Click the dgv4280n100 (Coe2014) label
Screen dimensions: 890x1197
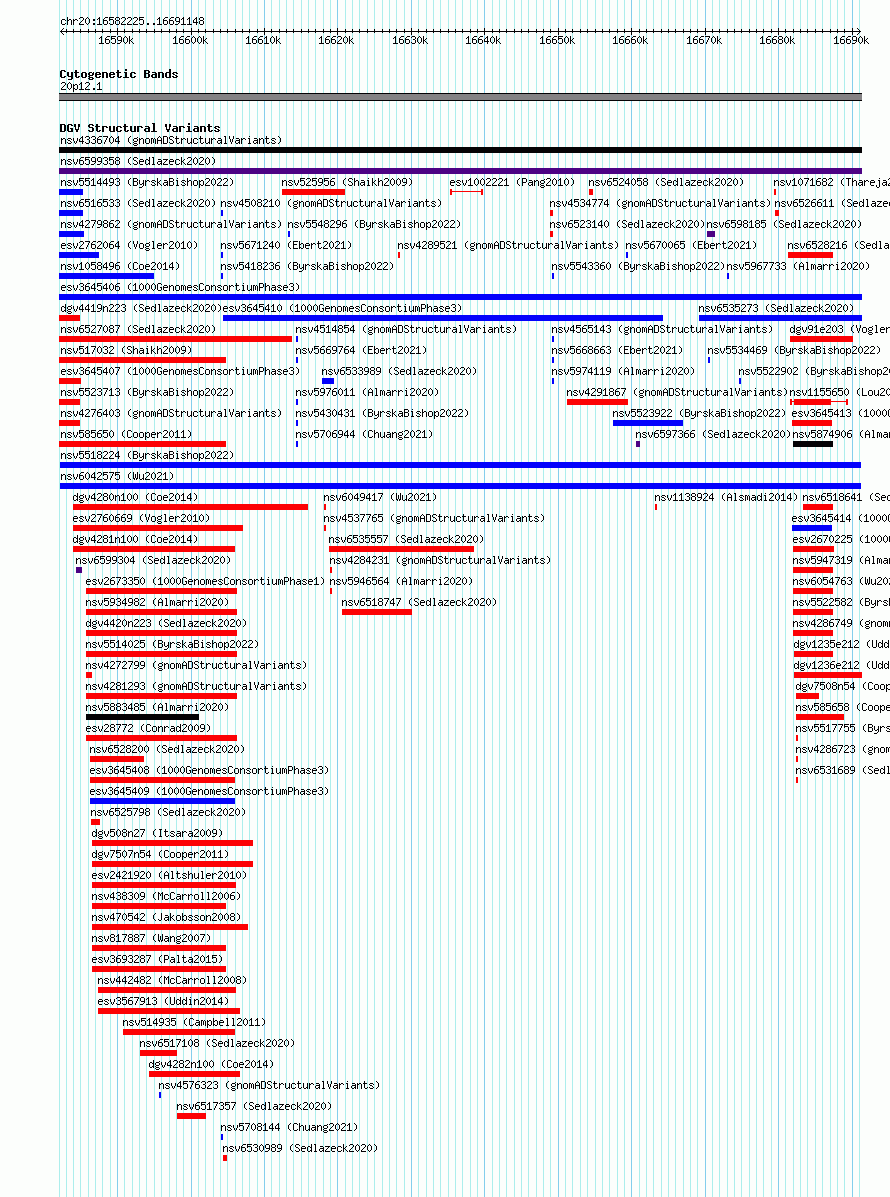coord(135,497)
